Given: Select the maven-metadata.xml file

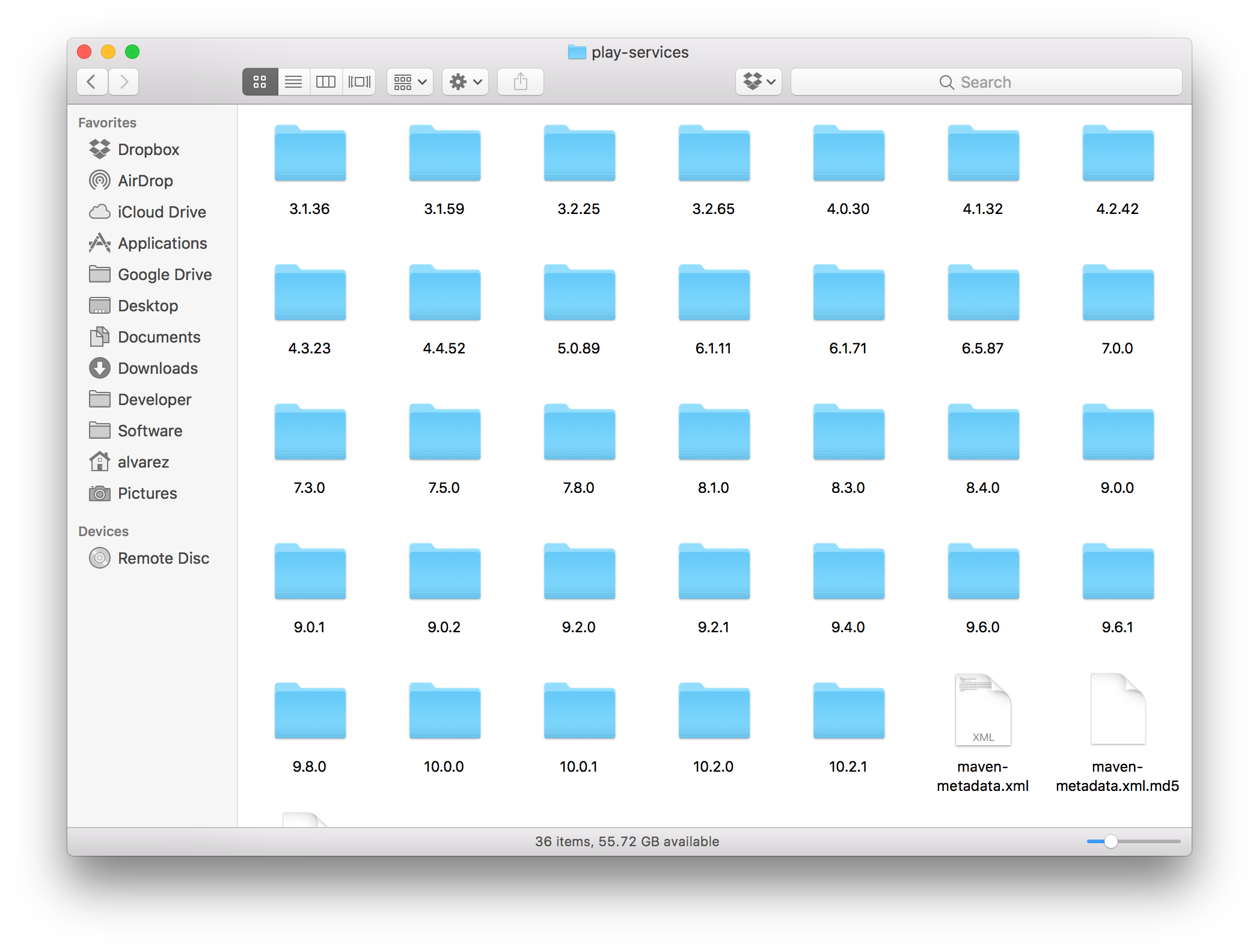Looking at the screenshot, I should click(x=984, y=710).
